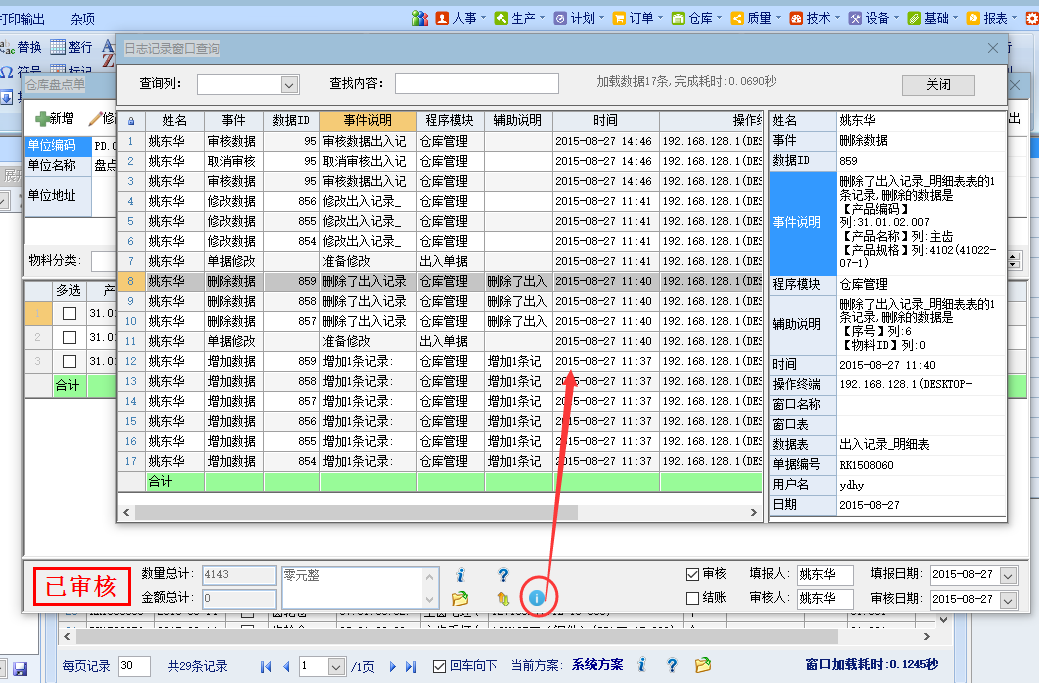
Task: Open the 审核日期 date dropdown
Action: 1008,600
